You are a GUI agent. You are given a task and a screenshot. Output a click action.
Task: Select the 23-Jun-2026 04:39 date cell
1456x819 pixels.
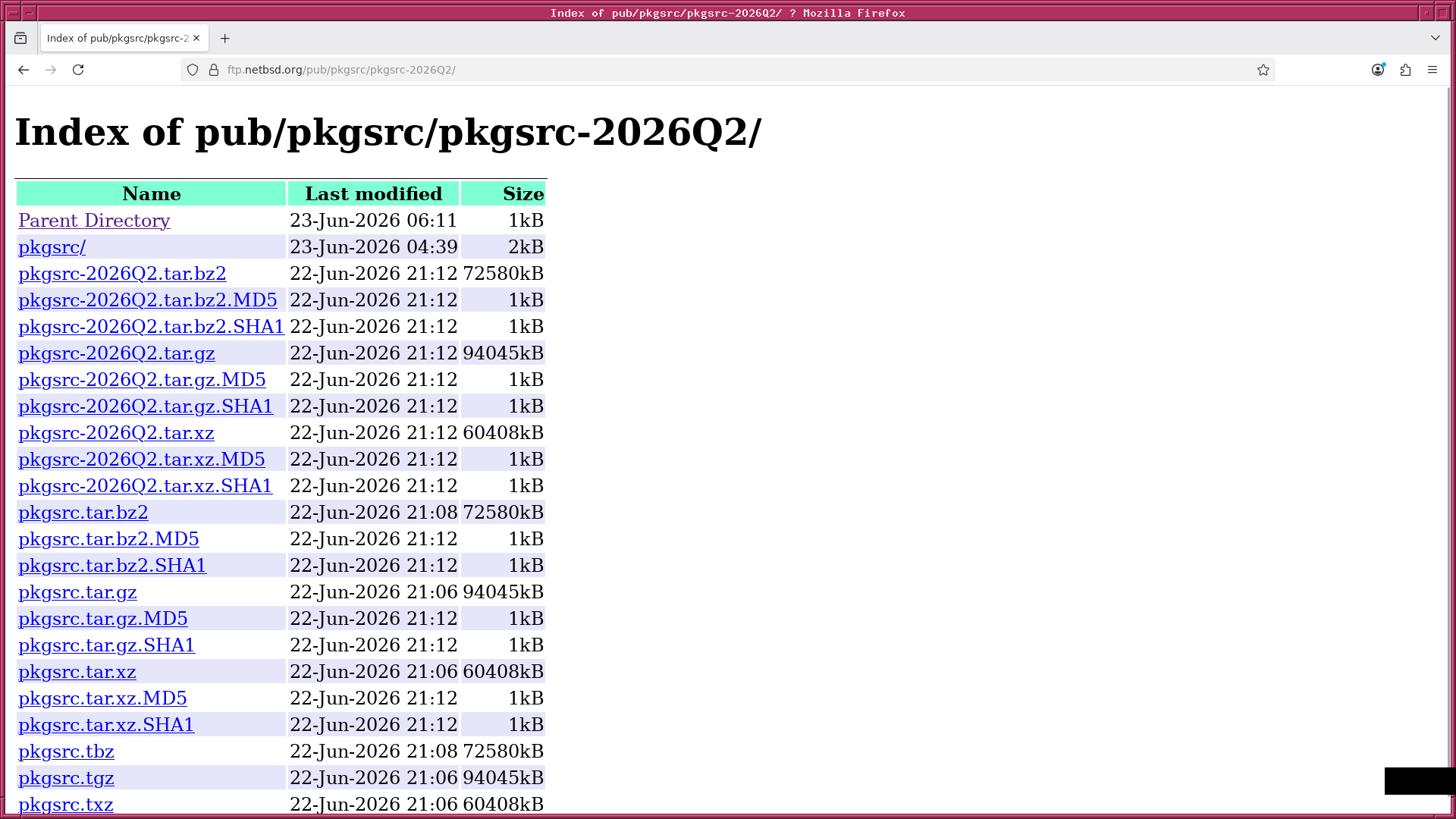tap(373, 247)
